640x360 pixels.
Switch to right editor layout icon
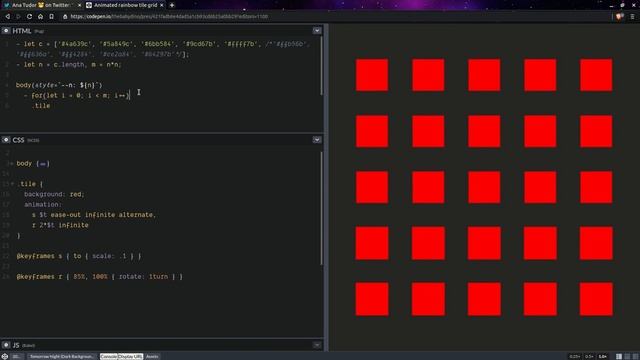[x=635, y=356]
